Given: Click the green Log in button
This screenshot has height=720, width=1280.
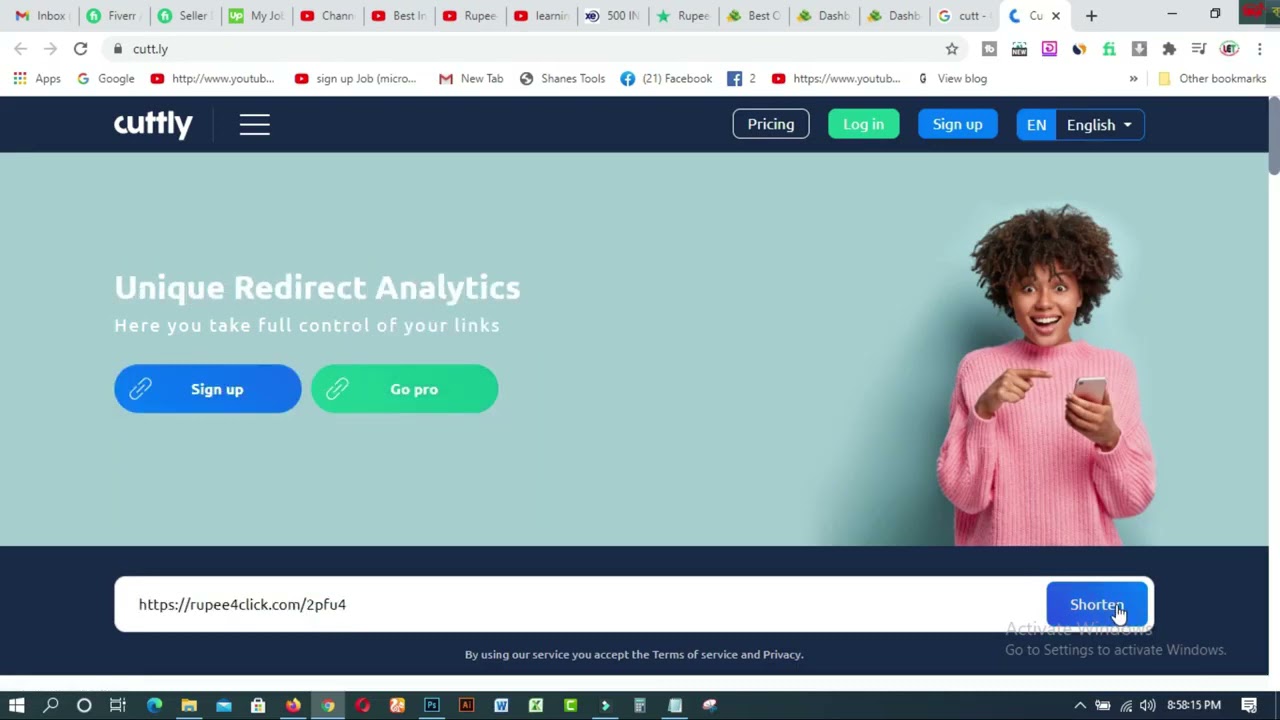Looking at the screenshot, I should pos(864,124).
